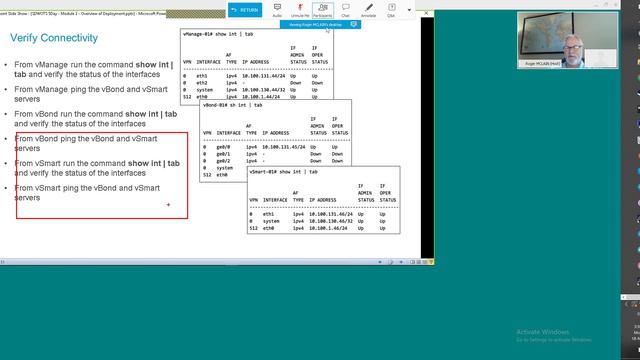The image size is (640, 360).
Task: Click IP address 10.100.131.46/24 in vSmart table
Action: click(331, 214)
